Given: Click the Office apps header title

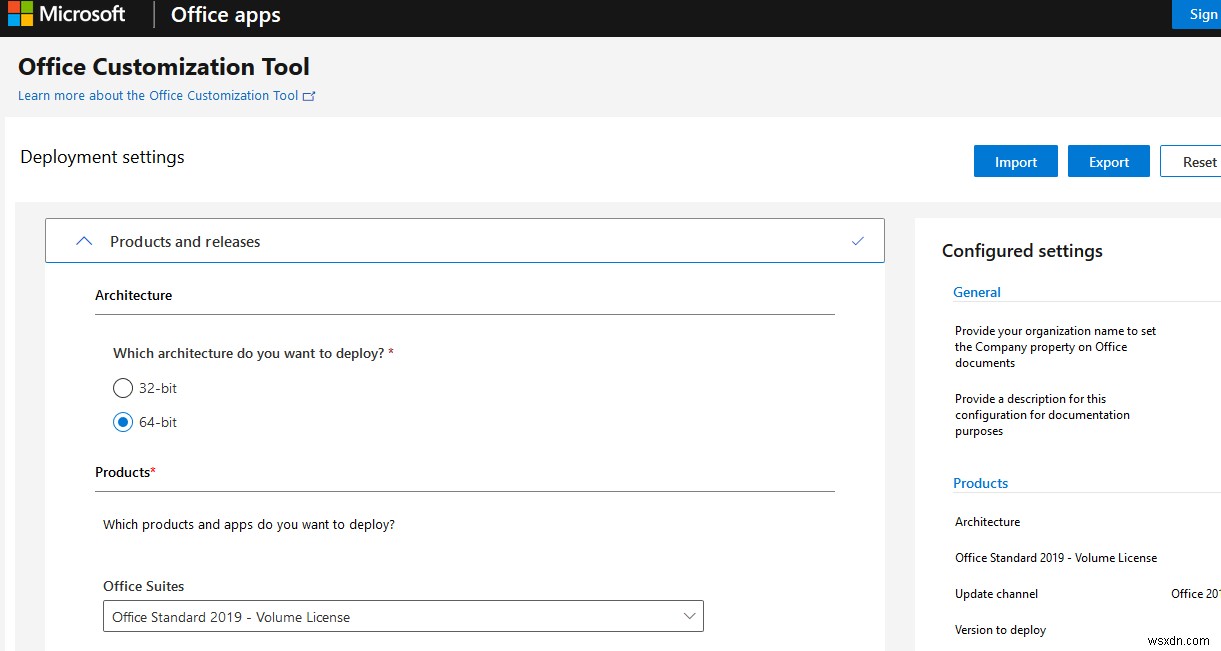Looking at the screenshot, I should 226,15.
